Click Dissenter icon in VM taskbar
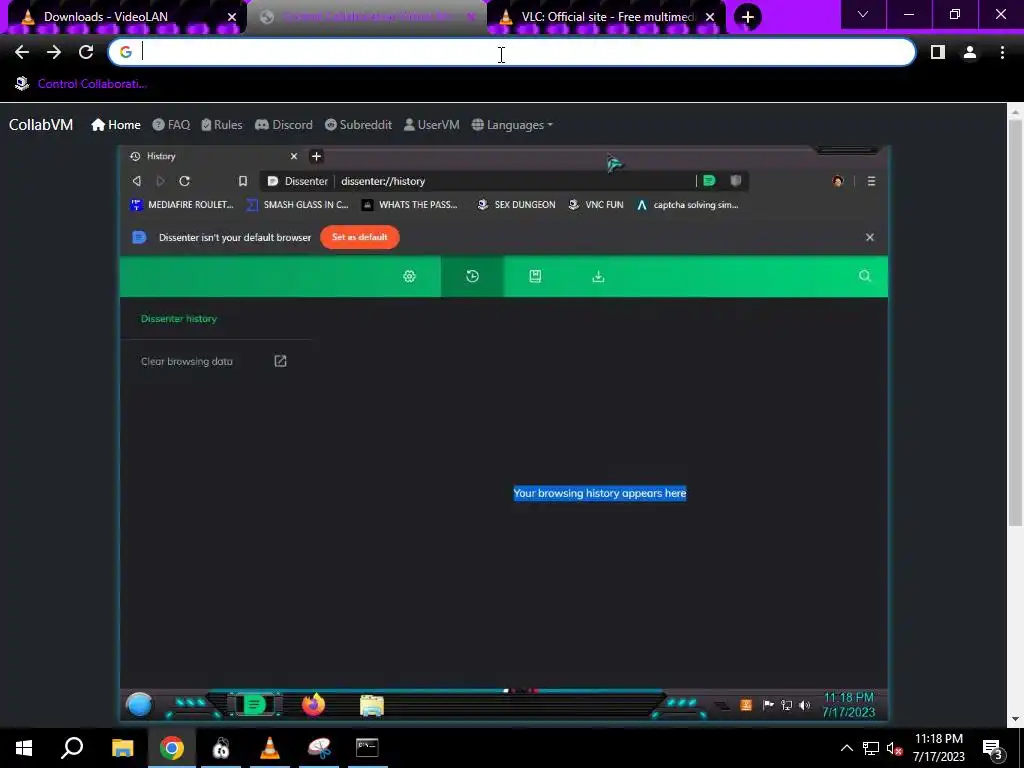Viewport: 1024px width, 768px height. click(255, 705)
